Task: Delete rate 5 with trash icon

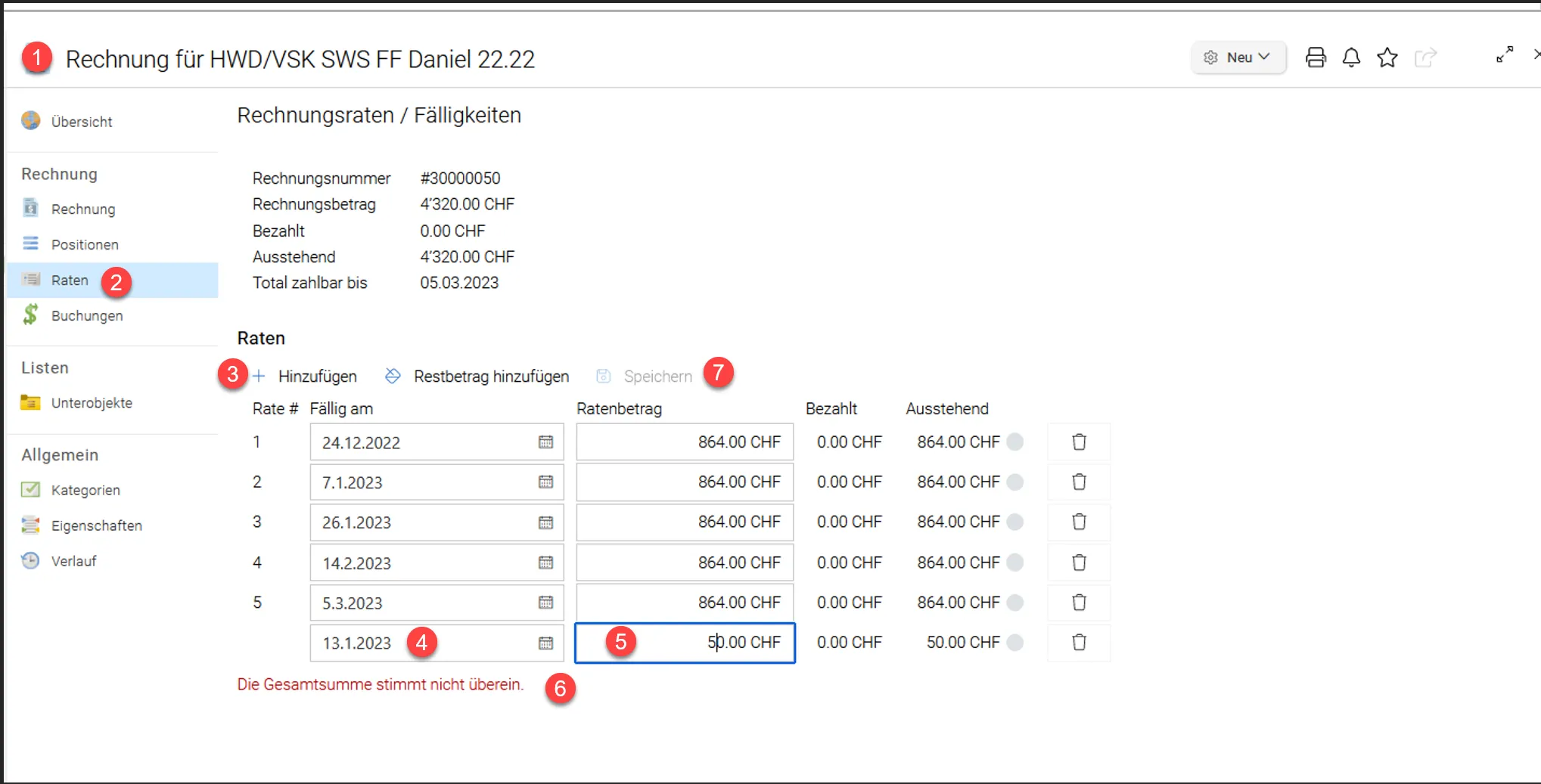Action: (x=1079, y=603)
